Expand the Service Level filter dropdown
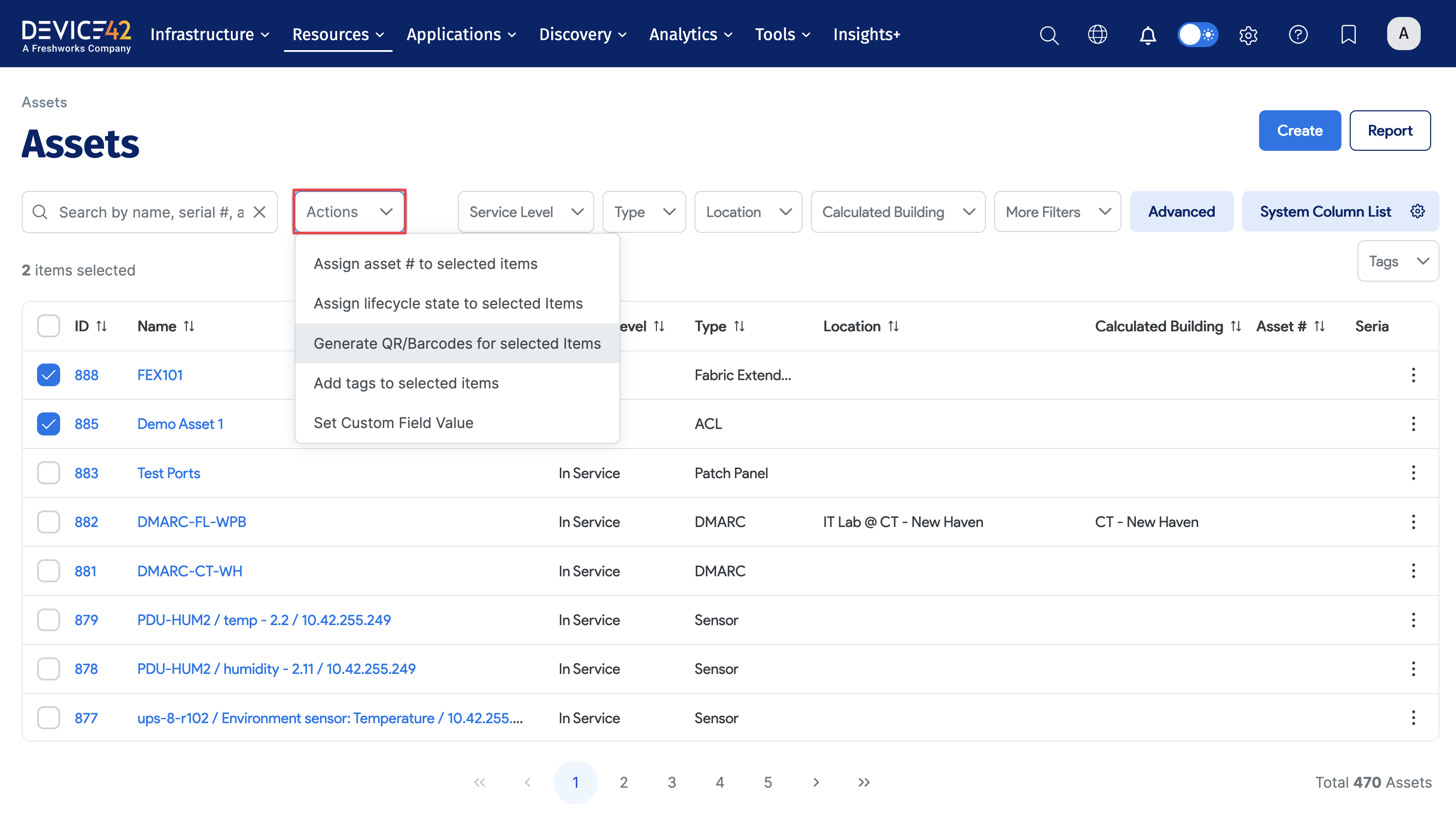This screenshot has width=1456, height=823. tap(526, 212)
